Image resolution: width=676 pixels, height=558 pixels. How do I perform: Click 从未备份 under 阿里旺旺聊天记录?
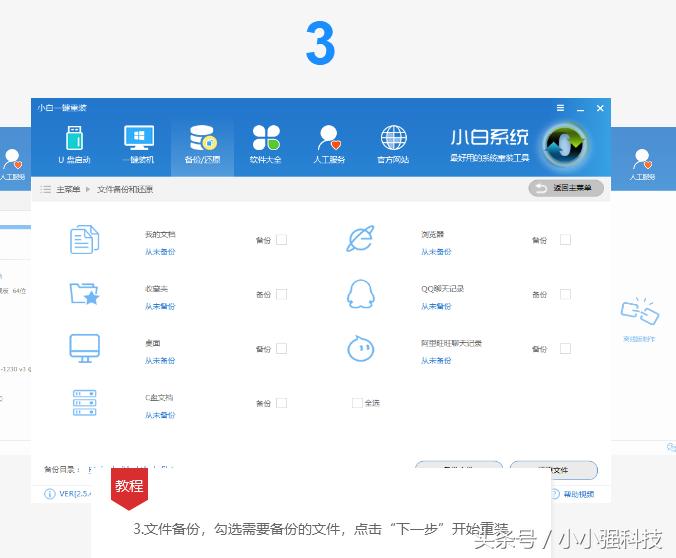pos(436,361)
